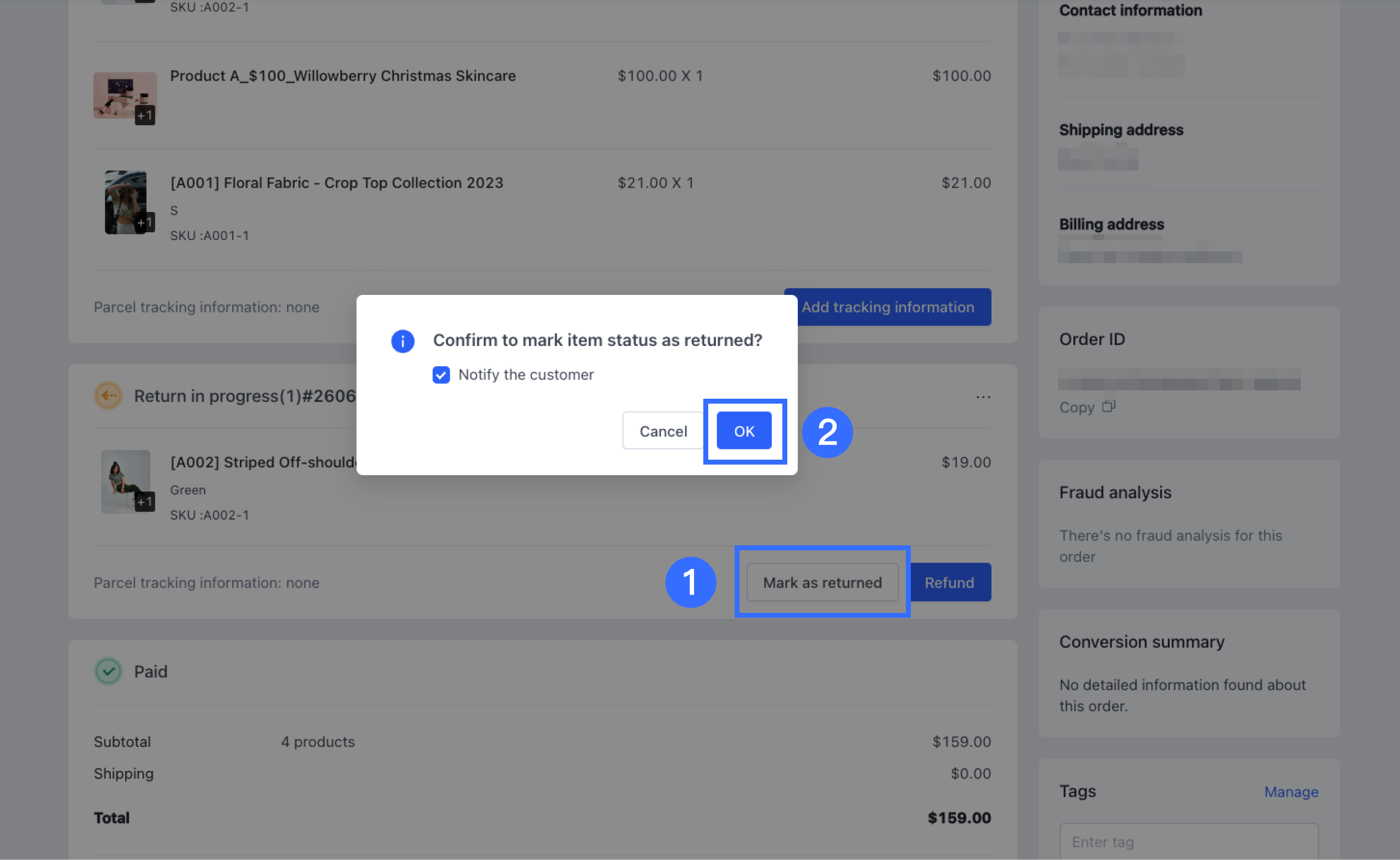
Task: Cancel the mark-as-returned dialog
Action: pyautogui.click(x=663, y=431)
